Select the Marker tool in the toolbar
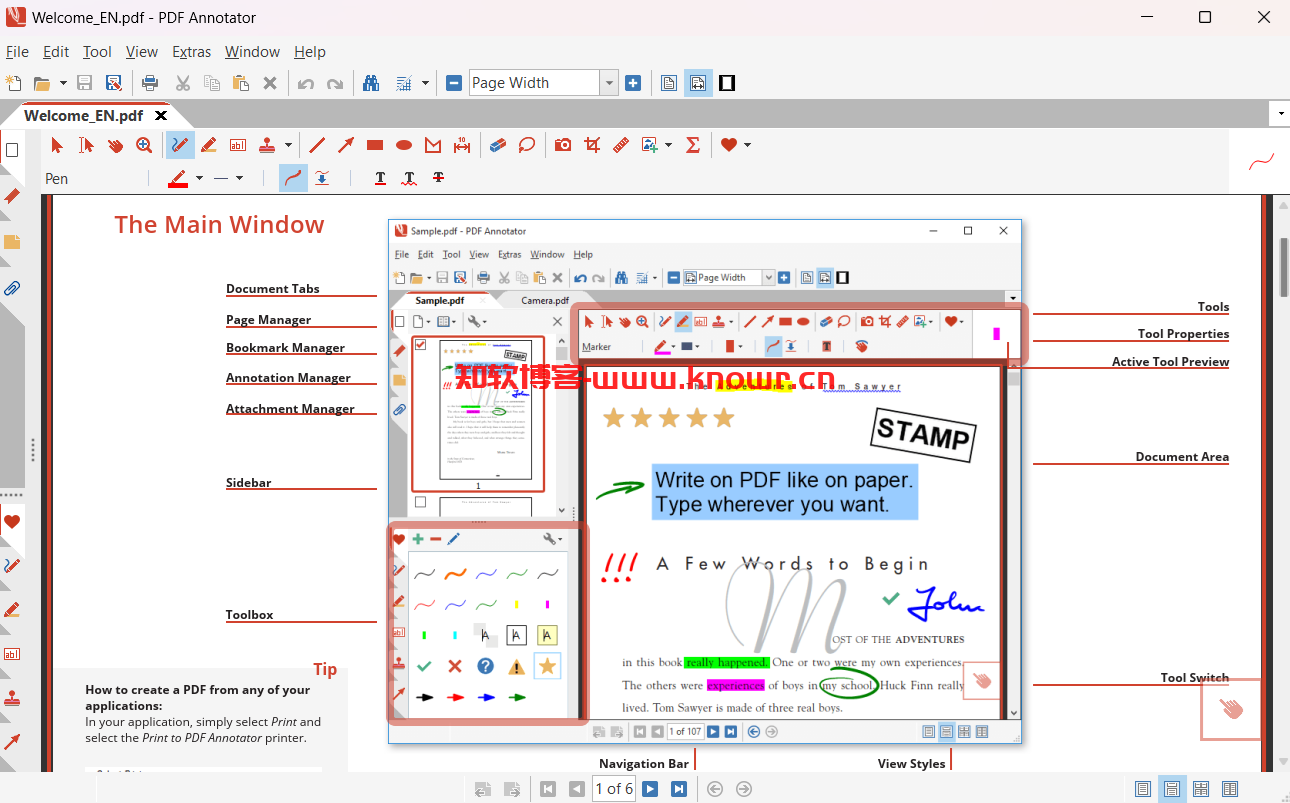This screenshot has height=803, width=1290. click(209, 145)
